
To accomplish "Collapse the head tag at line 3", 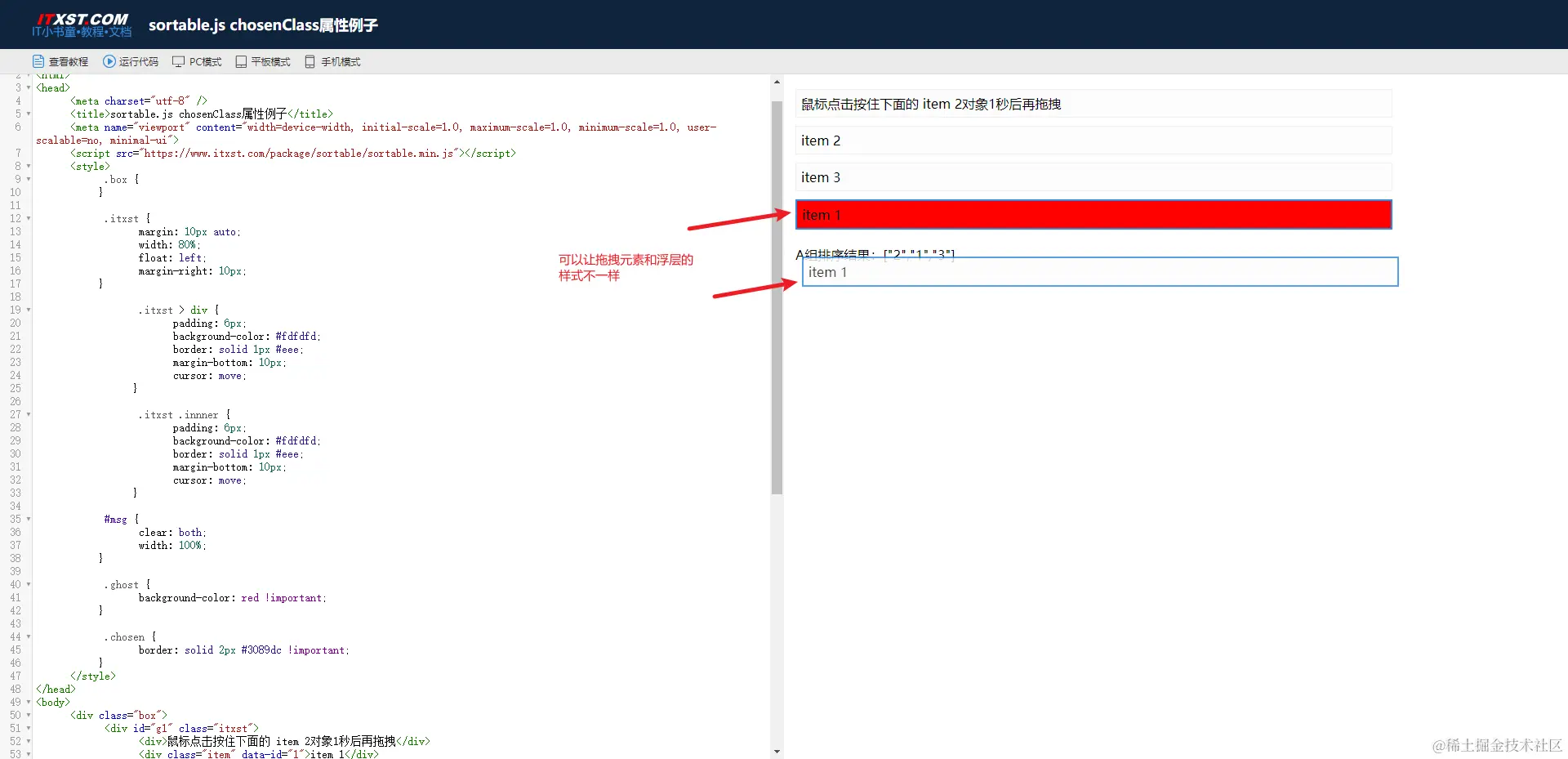I will 29,87.
